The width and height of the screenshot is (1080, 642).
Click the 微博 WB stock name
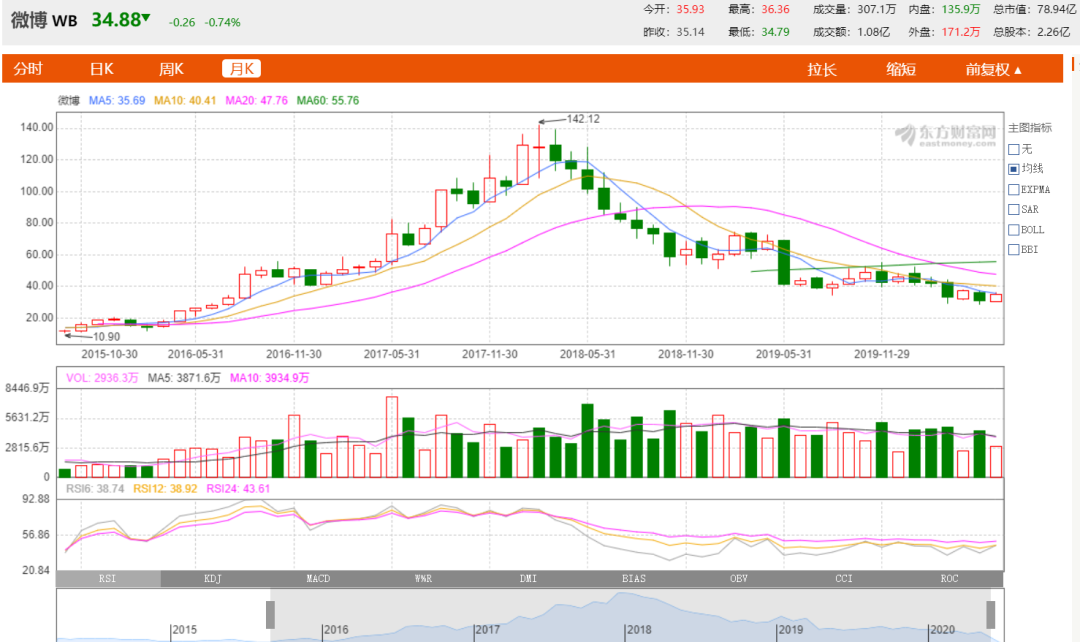click(x=44, y=21)
